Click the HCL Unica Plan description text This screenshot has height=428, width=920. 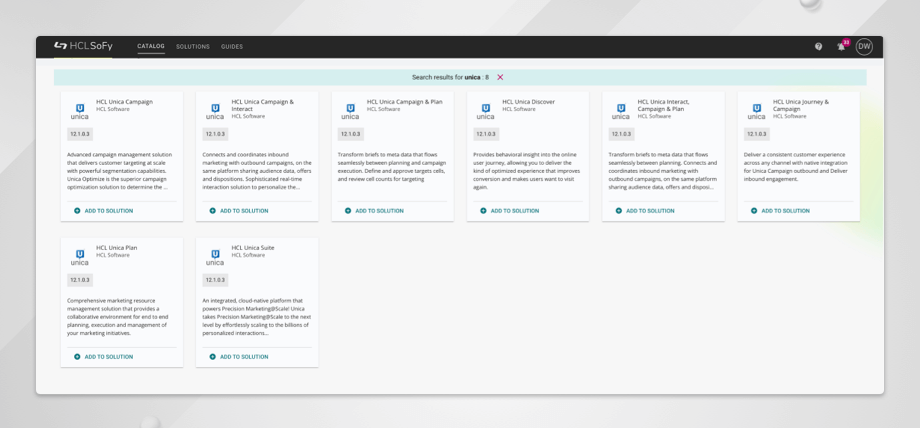pos(120,317)
